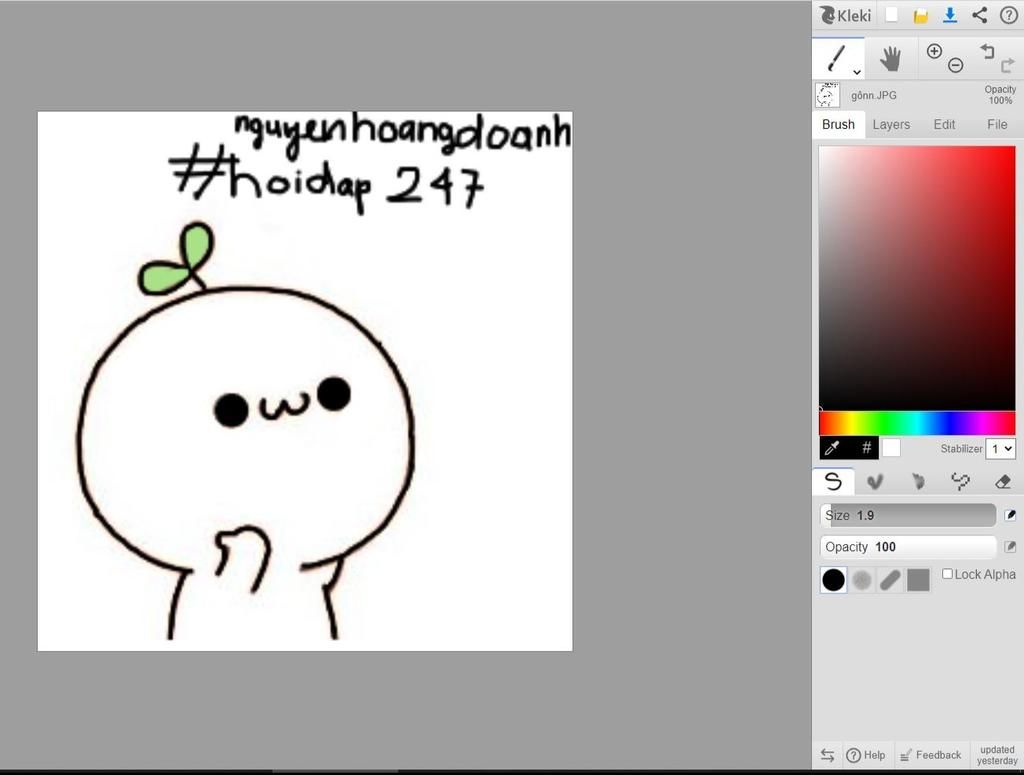Screen dimensions: 1024x775
Task: Open the Stabilizer dropdown
Action: click(x=1000, y=449)
